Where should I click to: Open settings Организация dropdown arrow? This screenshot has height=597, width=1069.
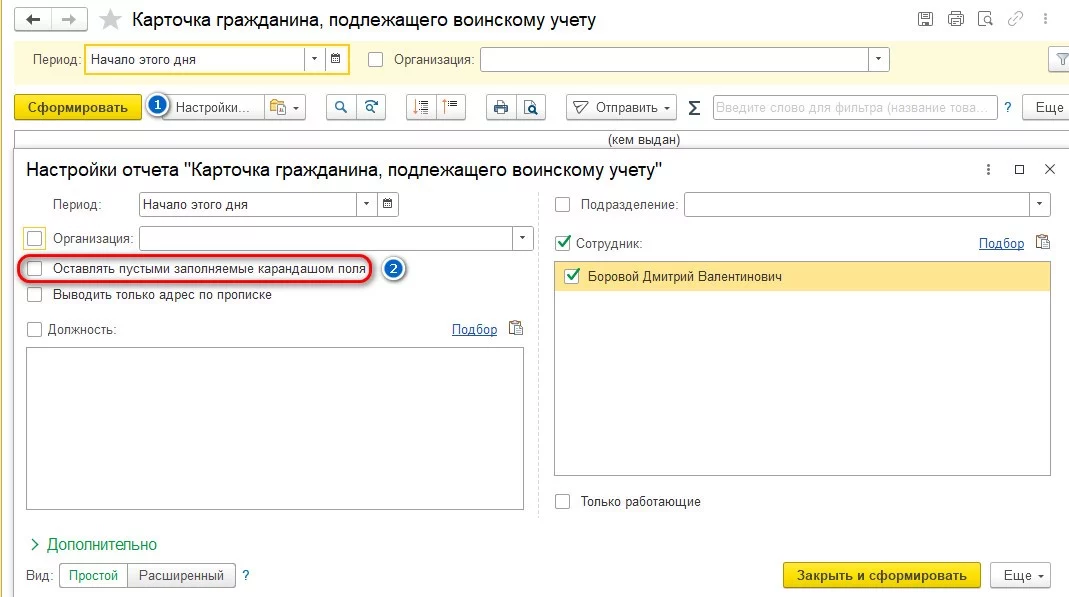[x=522, y=238]
